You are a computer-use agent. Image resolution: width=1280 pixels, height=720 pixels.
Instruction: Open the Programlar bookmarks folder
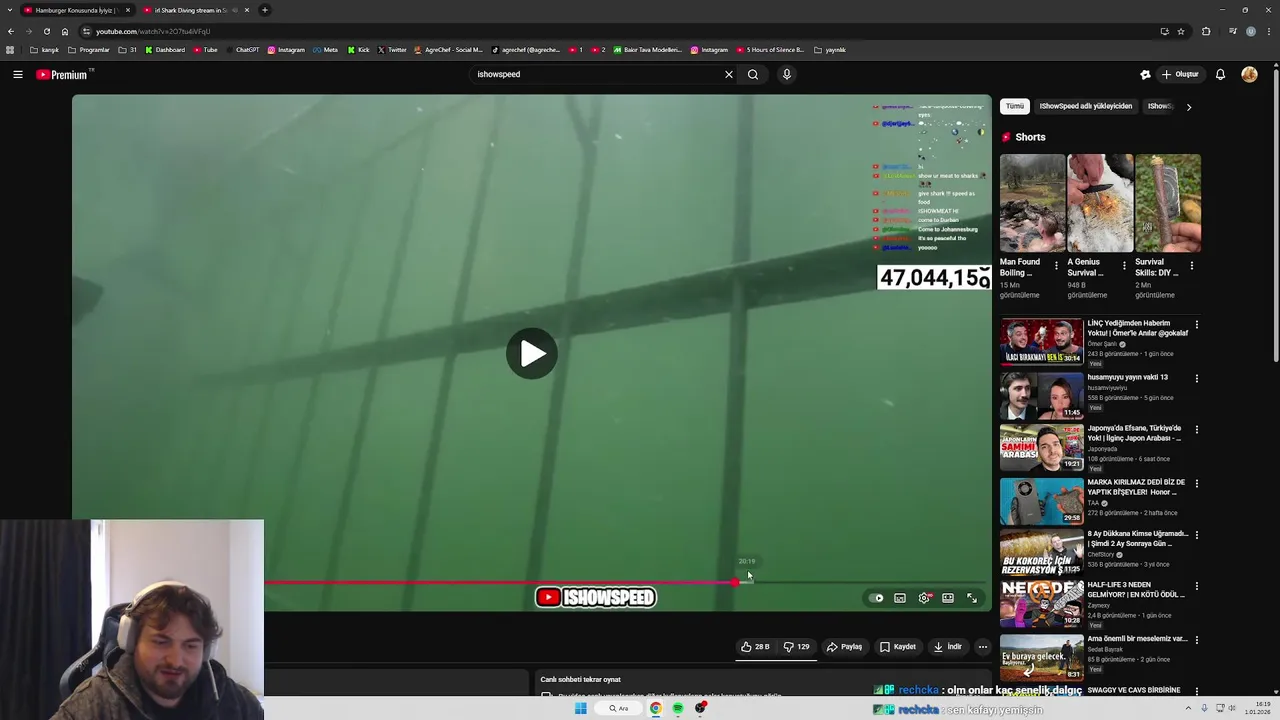(89, 50)
